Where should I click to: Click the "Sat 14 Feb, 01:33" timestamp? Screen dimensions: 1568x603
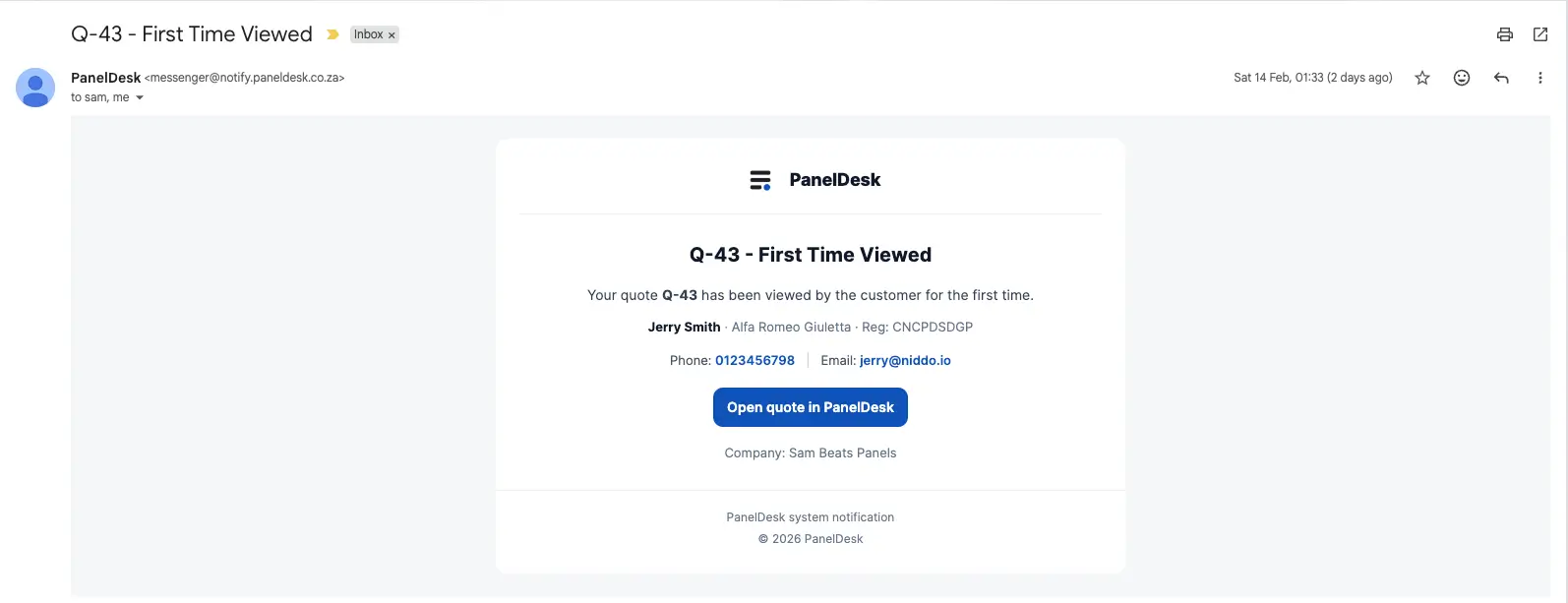1312,78
